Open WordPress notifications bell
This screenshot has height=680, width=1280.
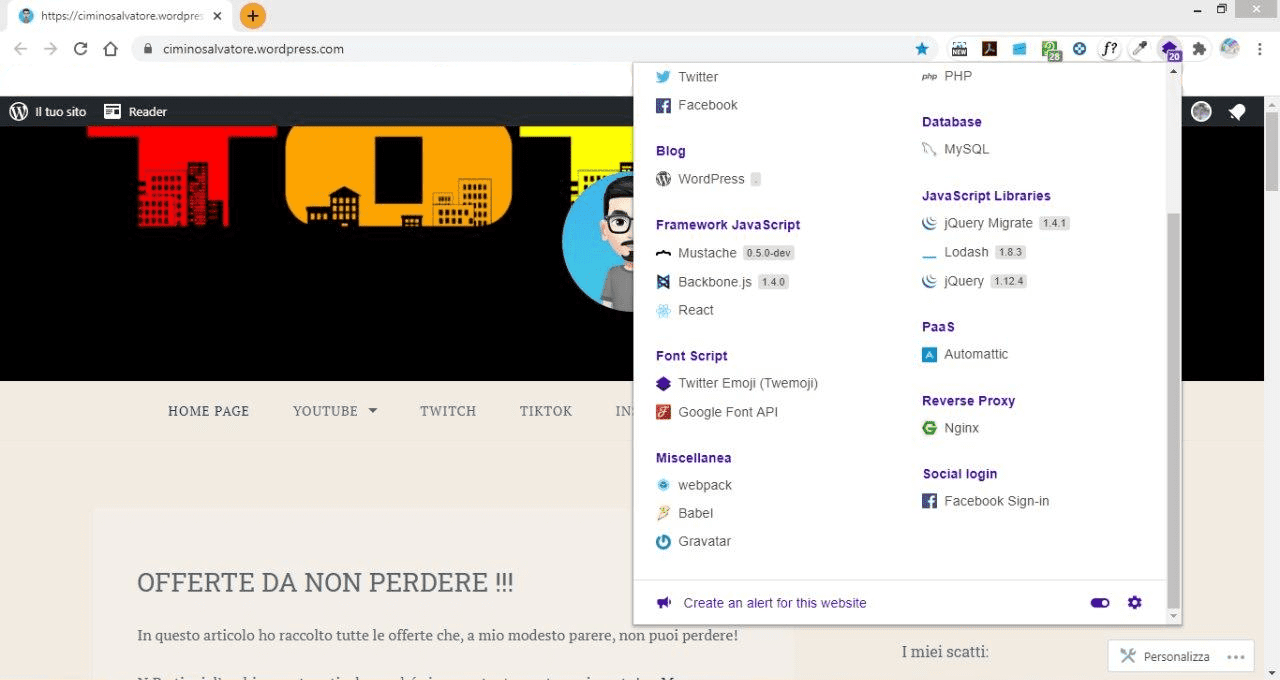coord(1237,112)
